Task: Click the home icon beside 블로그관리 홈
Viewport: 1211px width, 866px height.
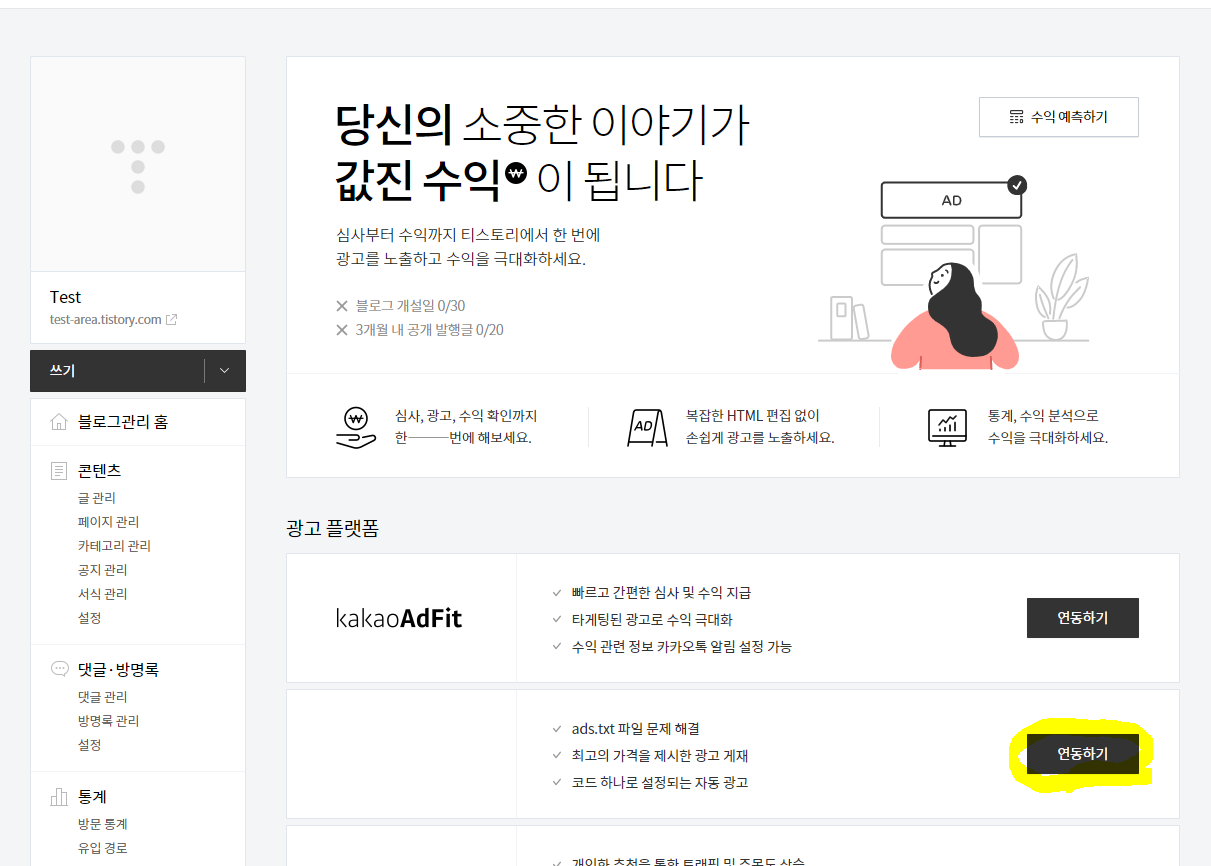Action: coord(59,422)
